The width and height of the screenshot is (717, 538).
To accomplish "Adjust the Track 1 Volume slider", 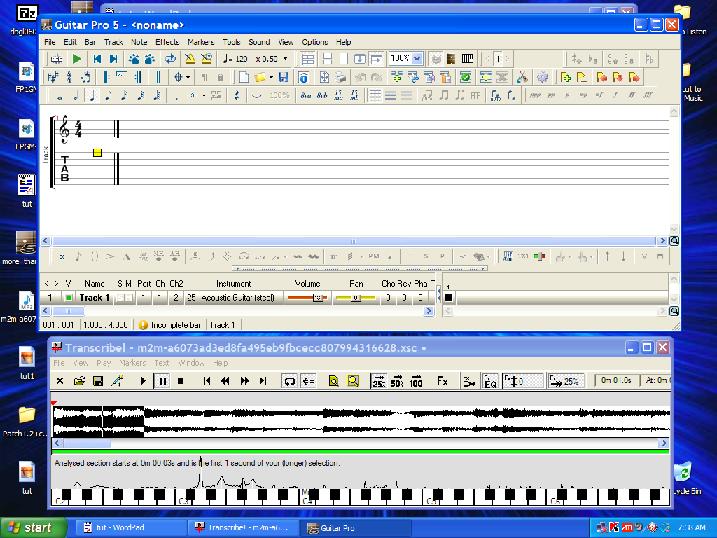I will click(x=307, y=298).
